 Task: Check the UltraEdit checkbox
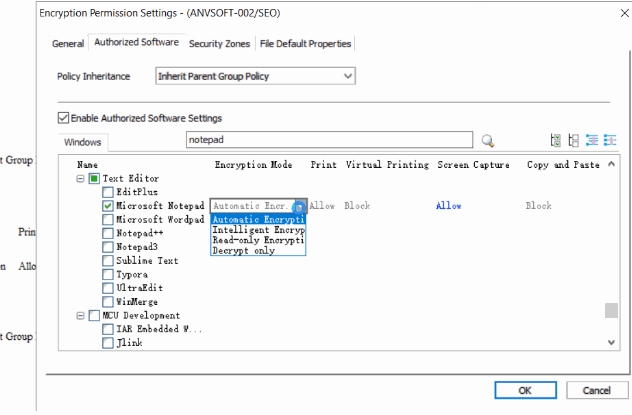[108, 288]
